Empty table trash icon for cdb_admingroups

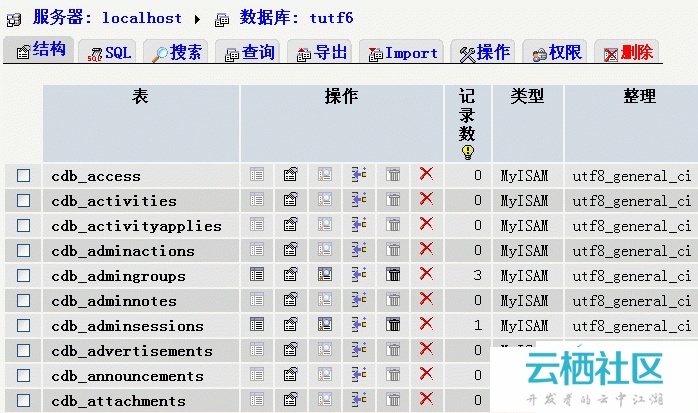393,274
